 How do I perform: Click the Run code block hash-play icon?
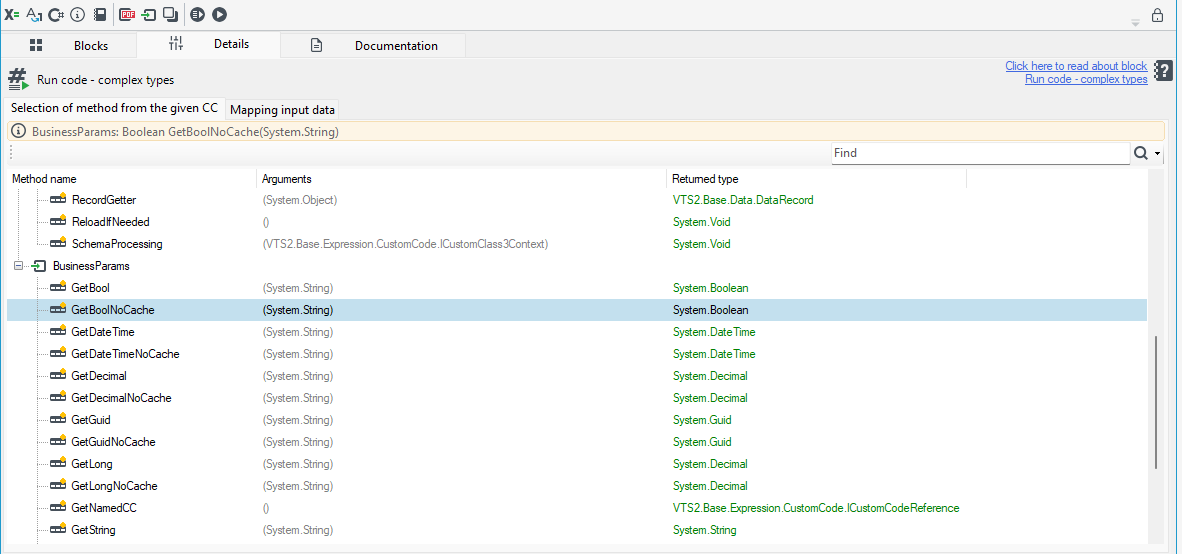(x=18, y=78)
